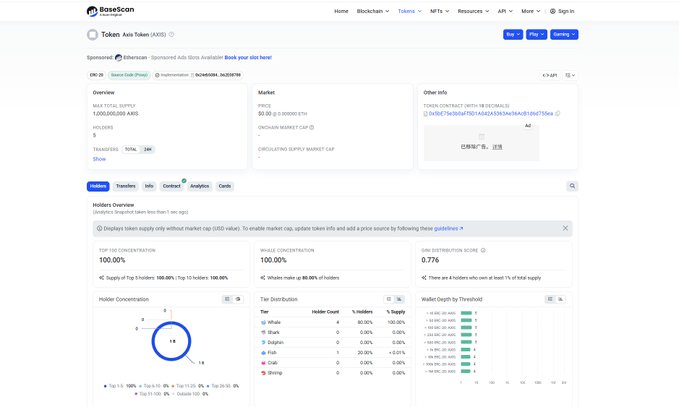Open the Analytics tab
The height and width of the screenshot is (407, 679).
[200, 186]
